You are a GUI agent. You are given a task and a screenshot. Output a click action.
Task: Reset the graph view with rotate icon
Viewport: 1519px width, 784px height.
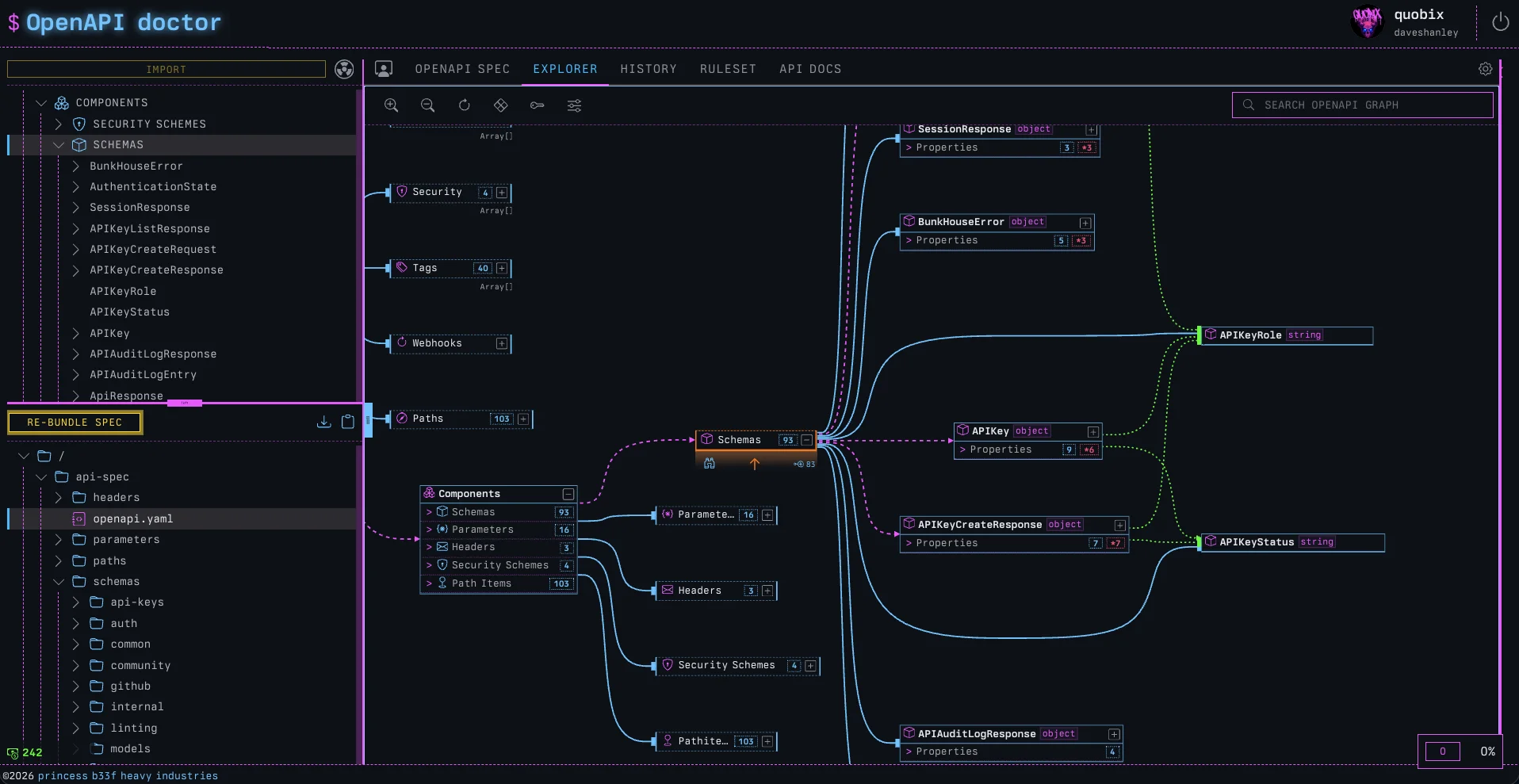(465, 105)
